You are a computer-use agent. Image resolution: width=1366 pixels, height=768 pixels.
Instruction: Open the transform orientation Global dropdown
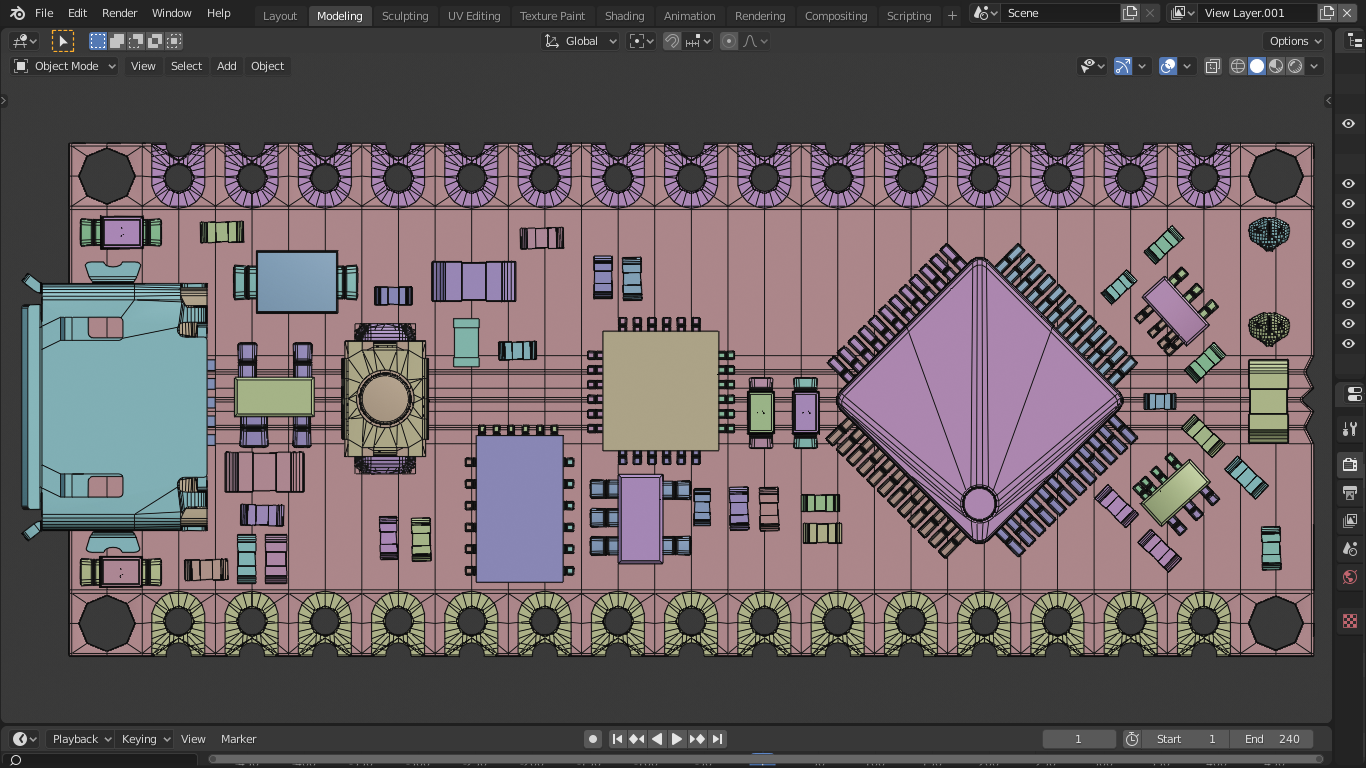pyautogui.click(x=580, y=41)
